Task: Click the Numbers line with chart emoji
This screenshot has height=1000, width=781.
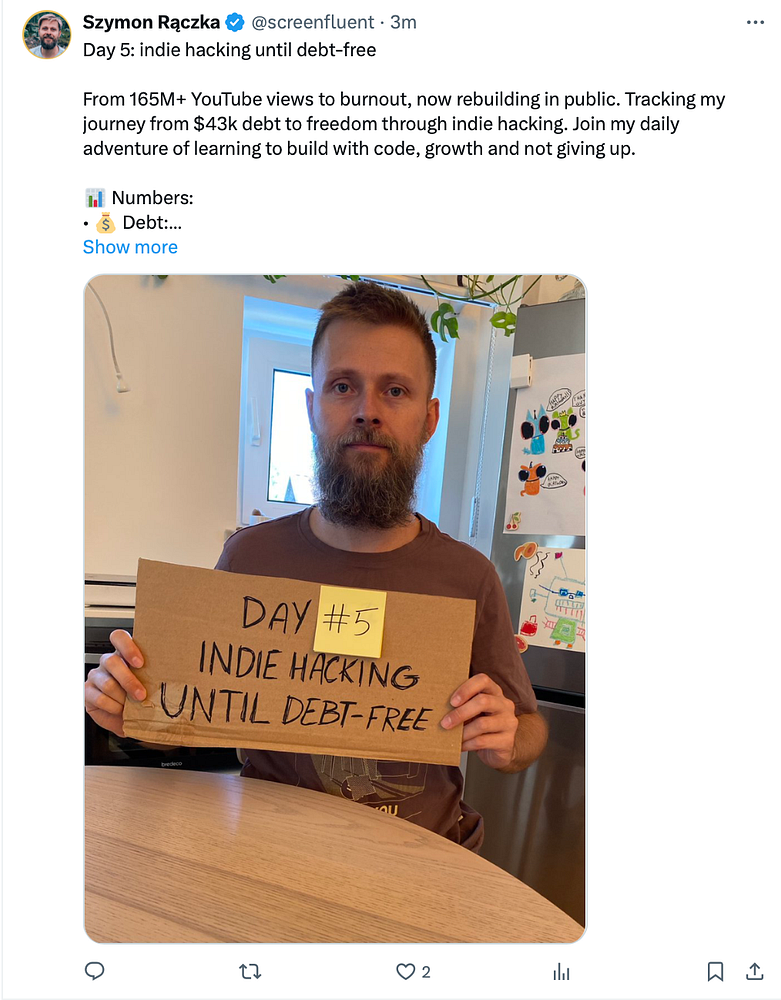Action: tap(138, 198)
